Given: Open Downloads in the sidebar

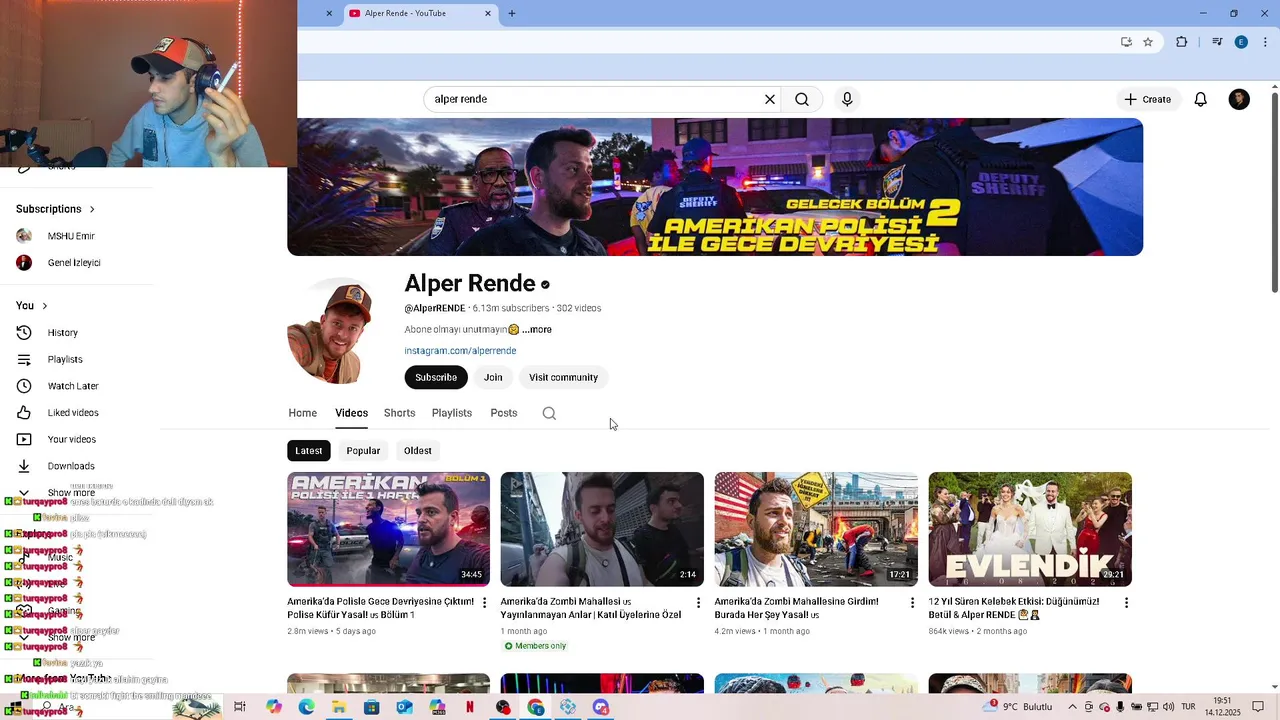Looking at the screenshot, I should [x=71, y=466].
